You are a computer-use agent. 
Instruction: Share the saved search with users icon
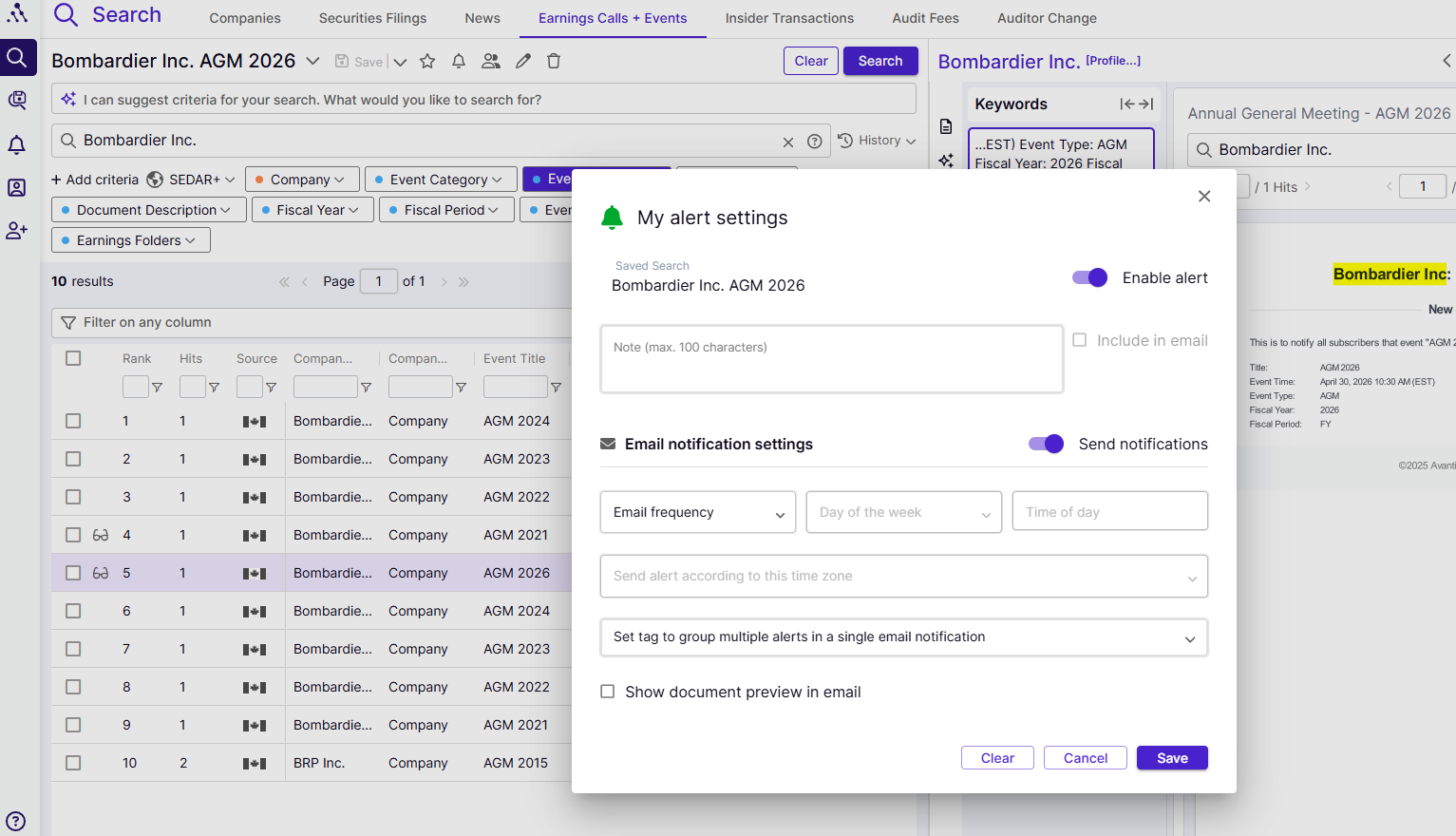[x=491, y=62]
